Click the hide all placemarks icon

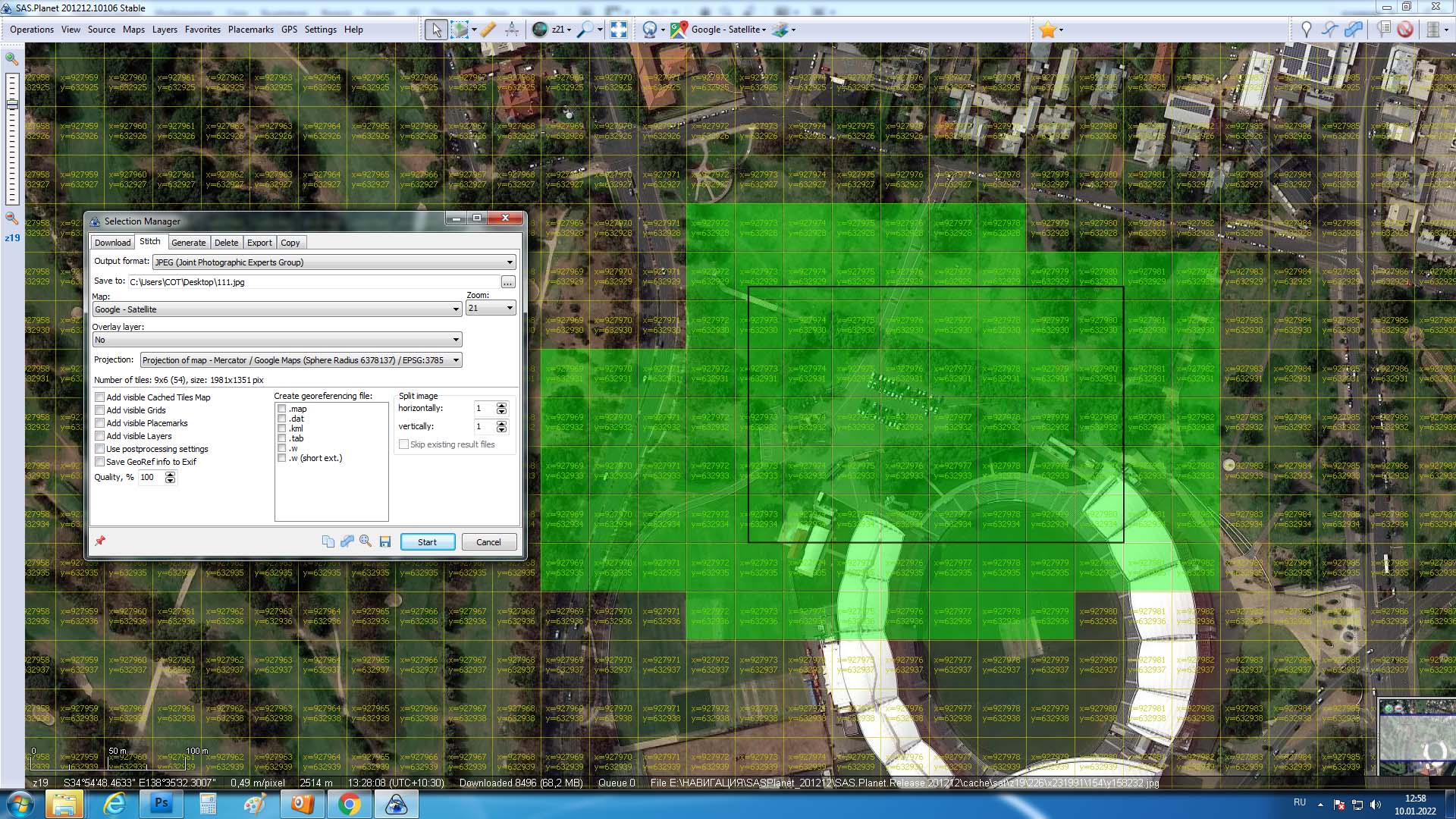1405,30
